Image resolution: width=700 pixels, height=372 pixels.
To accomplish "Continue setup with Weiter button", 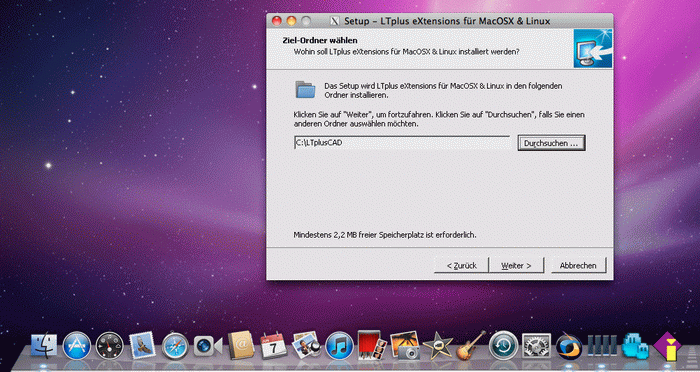I will point(516,265).
